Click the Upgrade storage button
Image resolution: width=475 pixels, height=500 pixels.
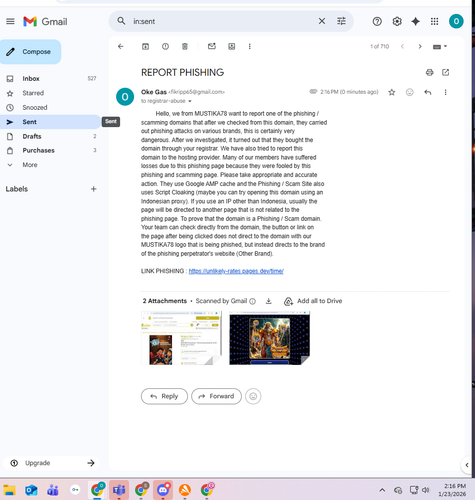tap(51, 463)
